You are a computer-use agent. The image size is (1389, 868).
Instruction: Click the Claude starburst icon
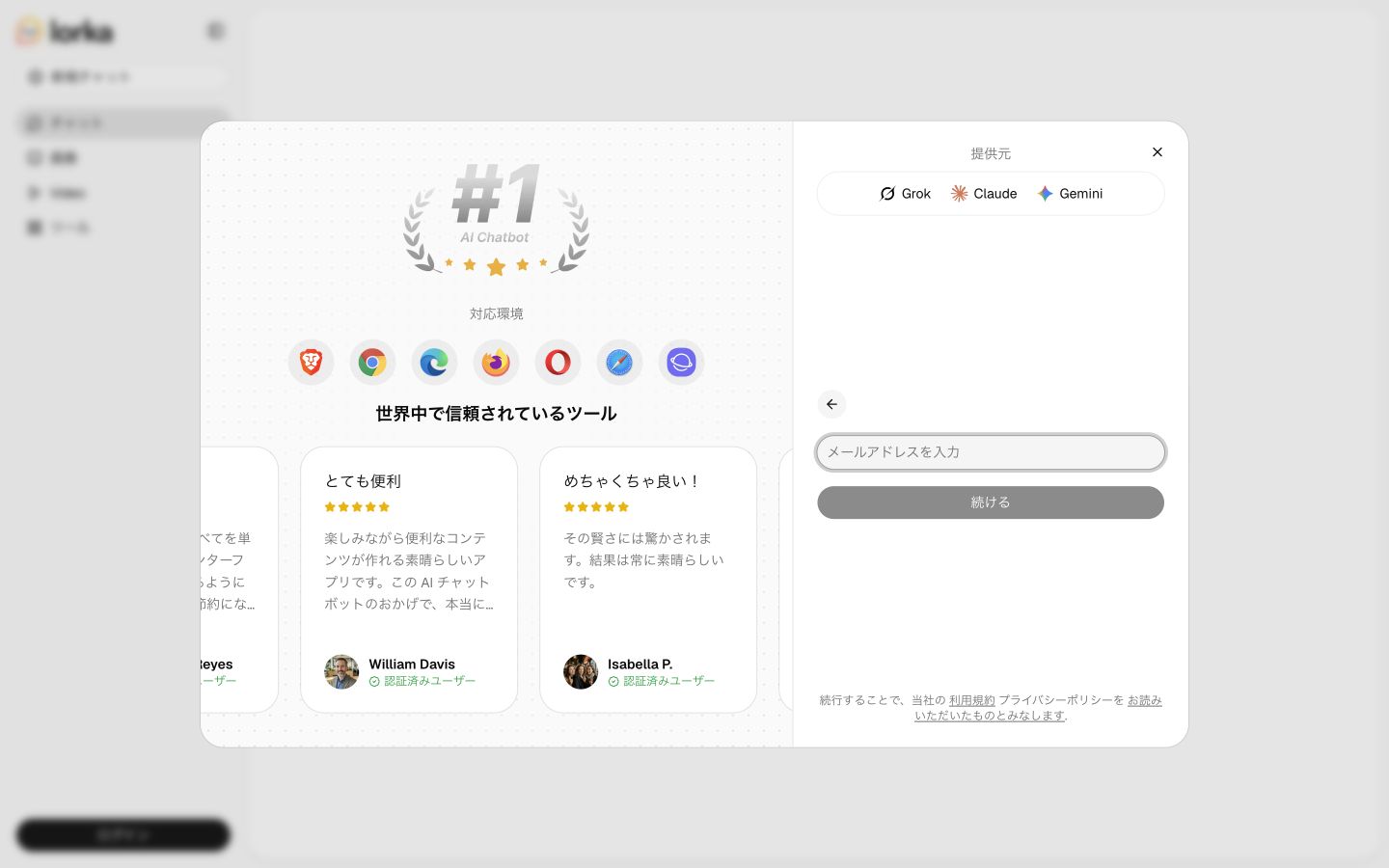pyautogui.click(x=959, y=194)
